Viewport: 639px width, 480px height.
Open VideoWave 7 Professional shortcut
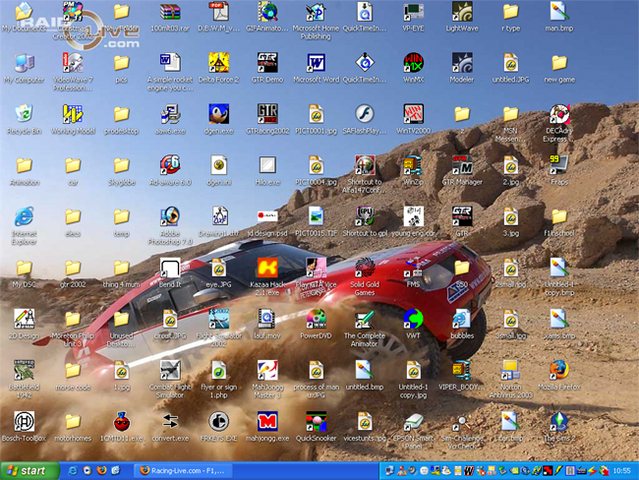(73, 63)
